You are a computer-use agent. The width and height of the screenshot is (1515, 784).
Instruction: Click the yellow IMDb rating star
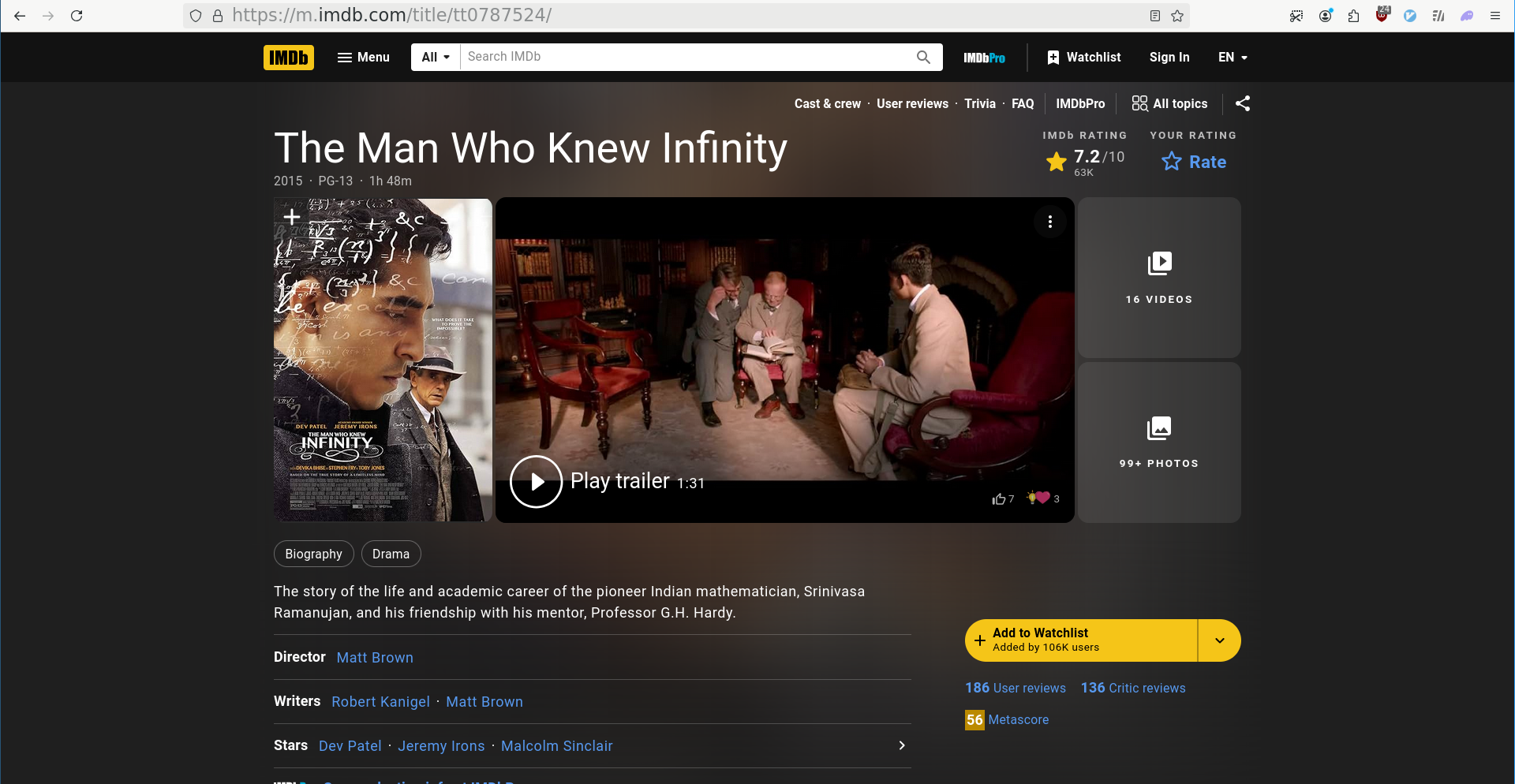1057,162
